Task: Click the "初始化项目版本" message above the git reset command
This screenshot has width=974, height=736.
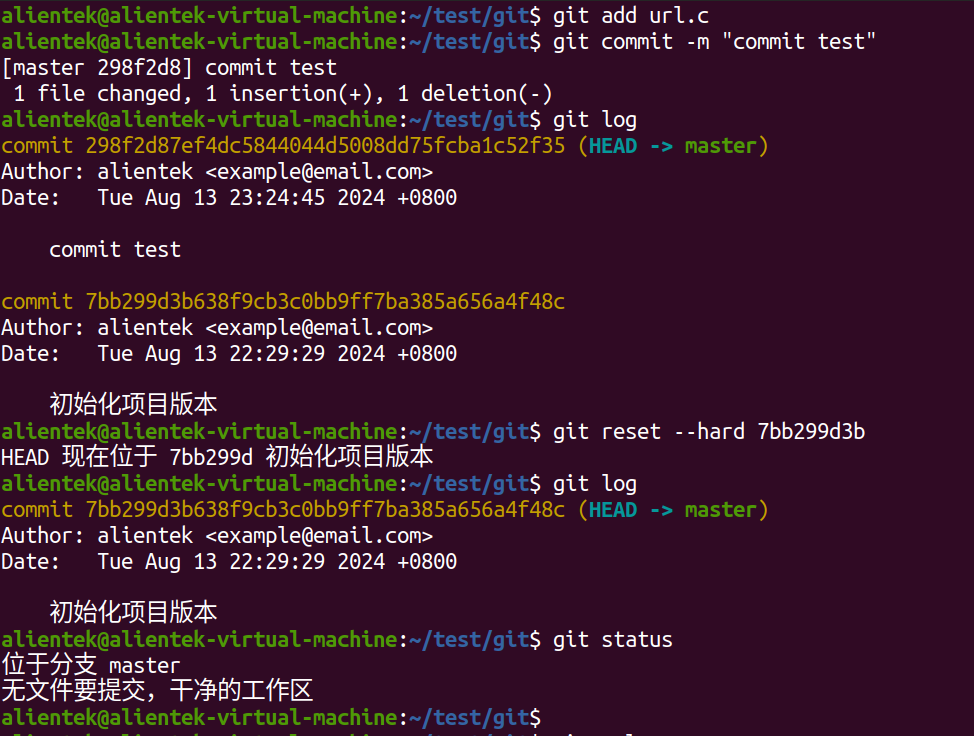Action: tap(133, 405)
